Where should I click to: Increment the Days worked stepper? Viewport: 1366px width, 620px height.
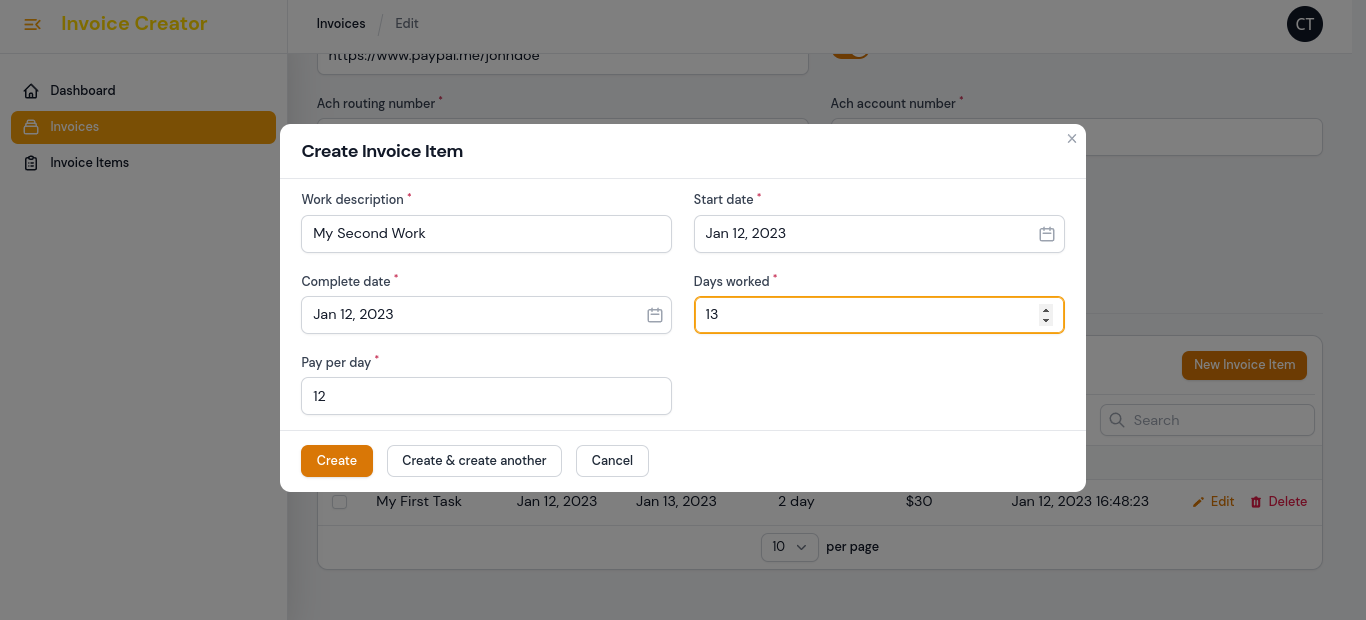(x=1046, y=309)
